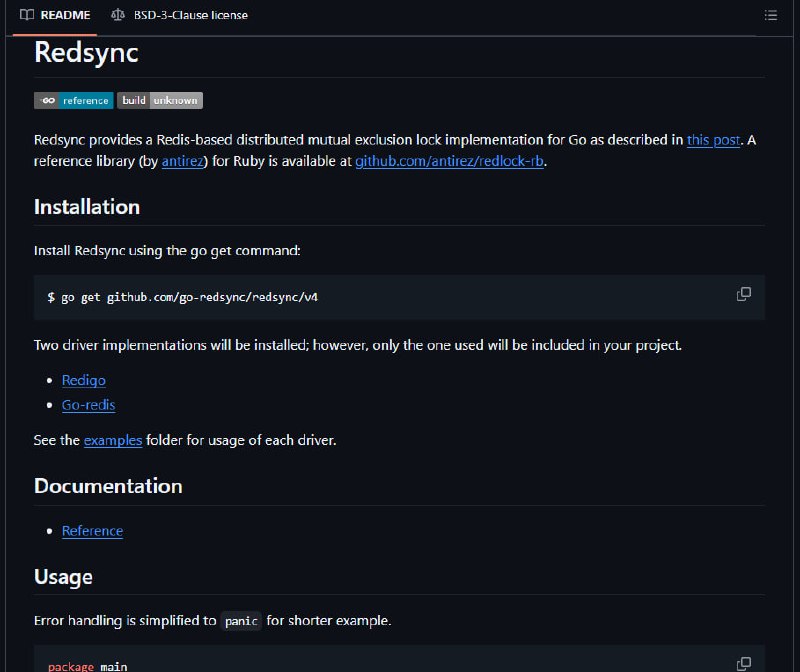Click the Usage heading
The height and width of the screenshot is (672, 800).
point(63,577)
